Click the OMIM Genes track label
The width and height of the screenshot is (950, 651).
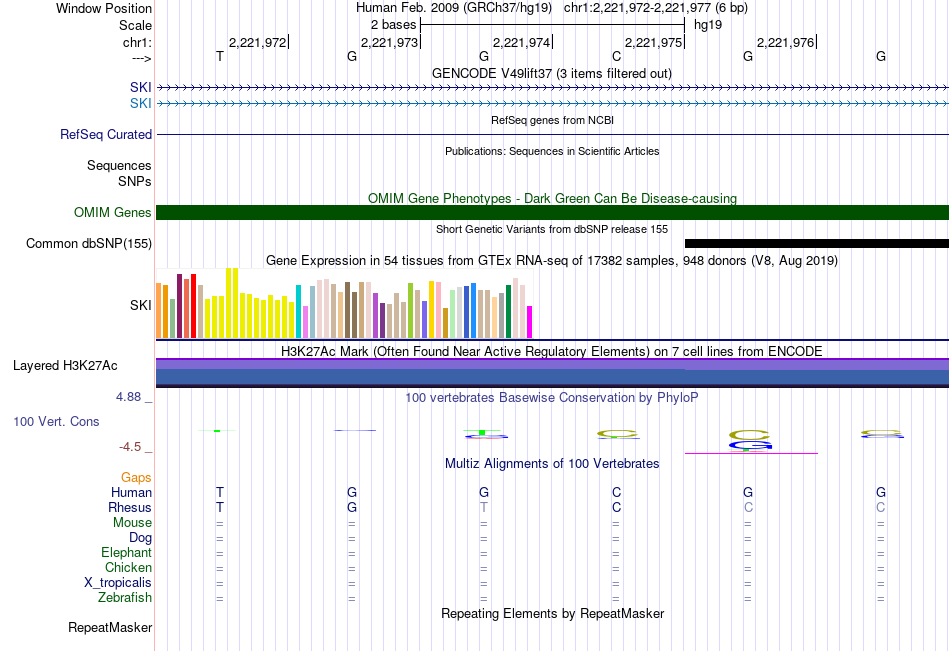pyautogui.click(x=113, y=212)
